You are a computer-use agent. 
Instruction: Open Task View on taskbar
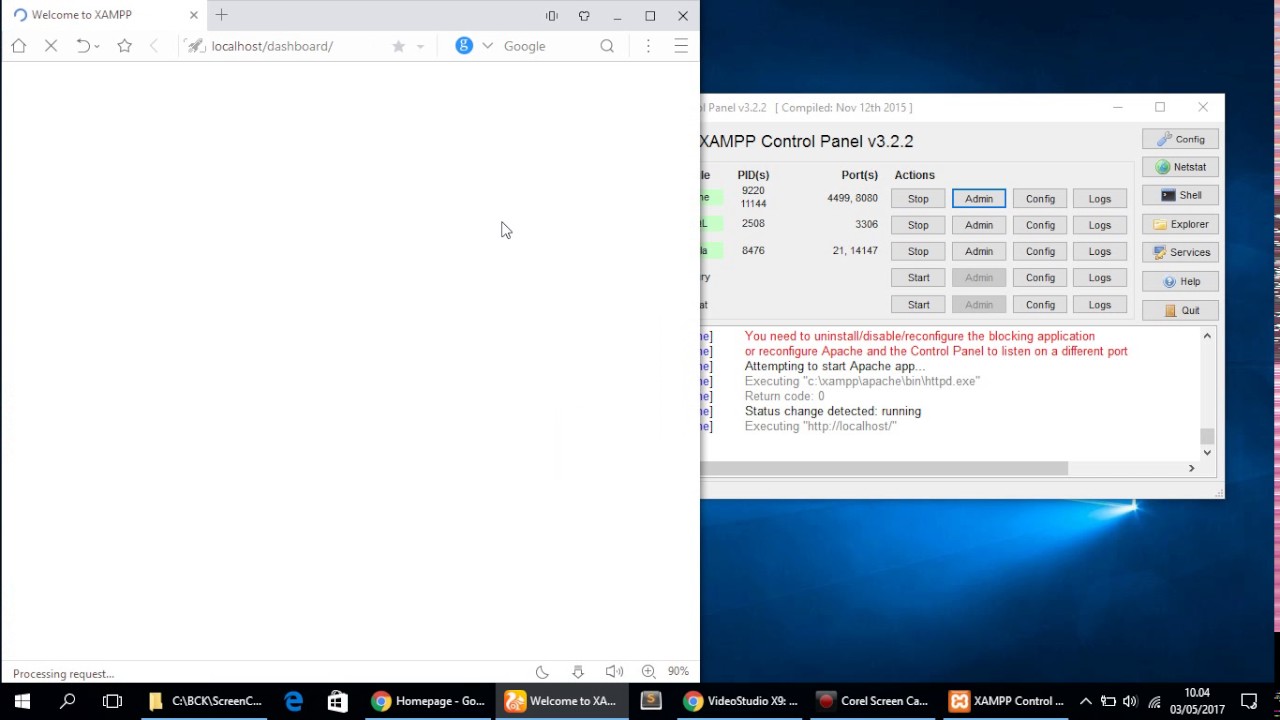[x=112, y=701]
